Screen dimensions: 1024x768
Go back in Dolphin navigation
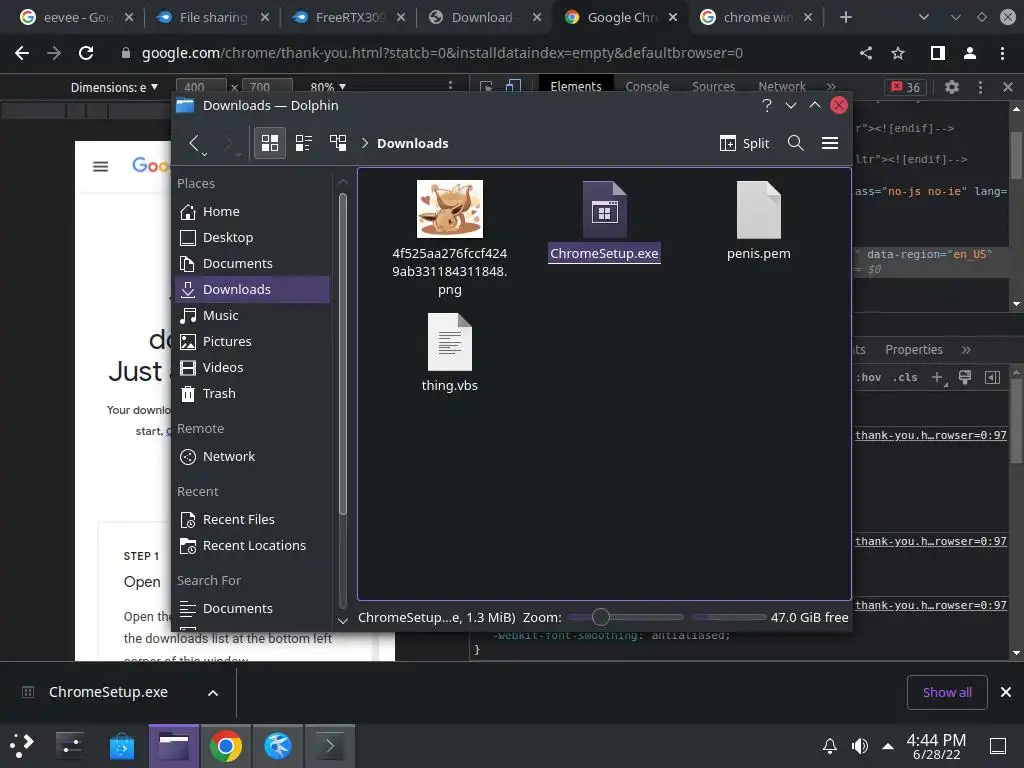point(194,142)
